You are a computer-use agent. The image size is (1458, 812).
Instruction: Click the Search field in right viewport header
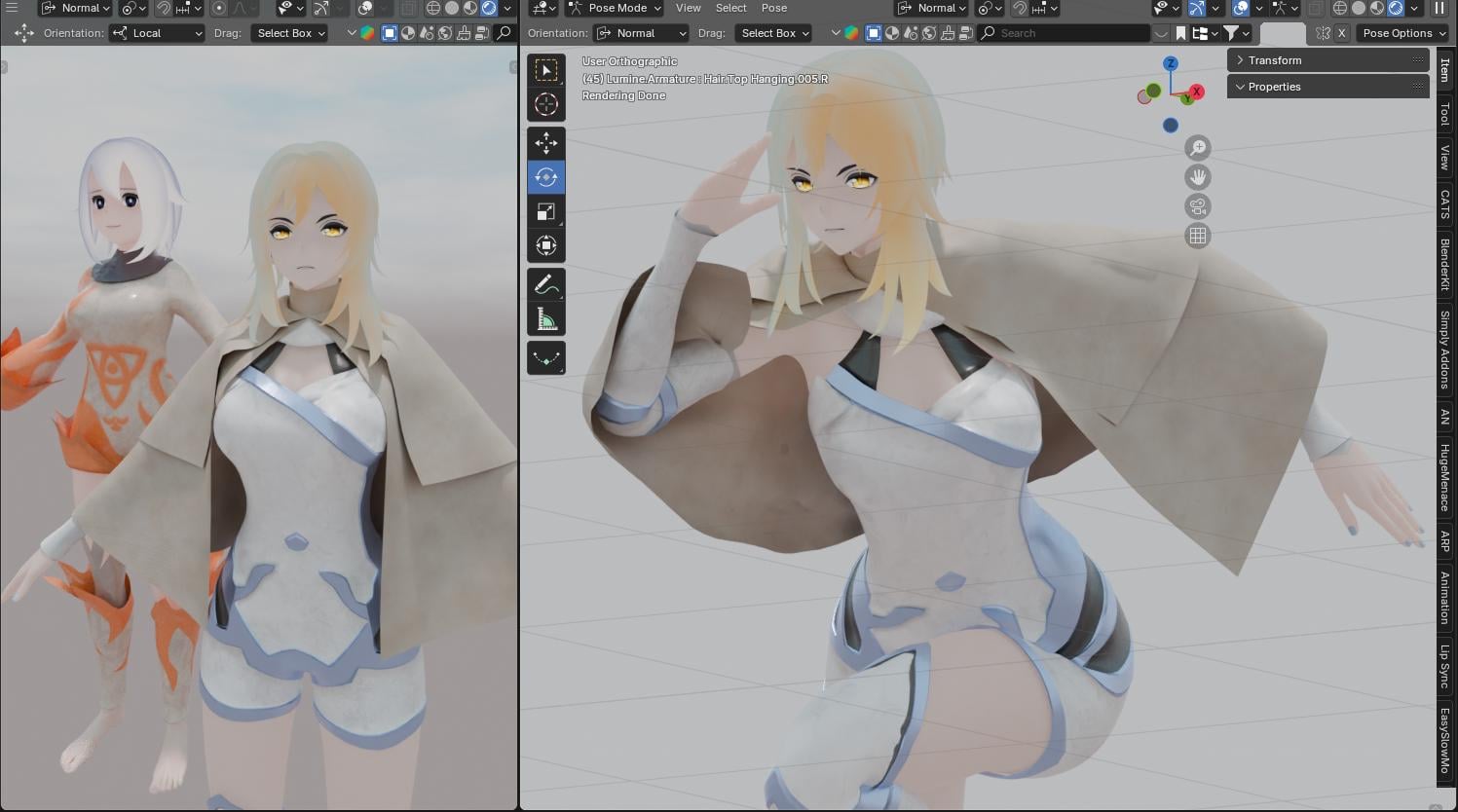1064,33
